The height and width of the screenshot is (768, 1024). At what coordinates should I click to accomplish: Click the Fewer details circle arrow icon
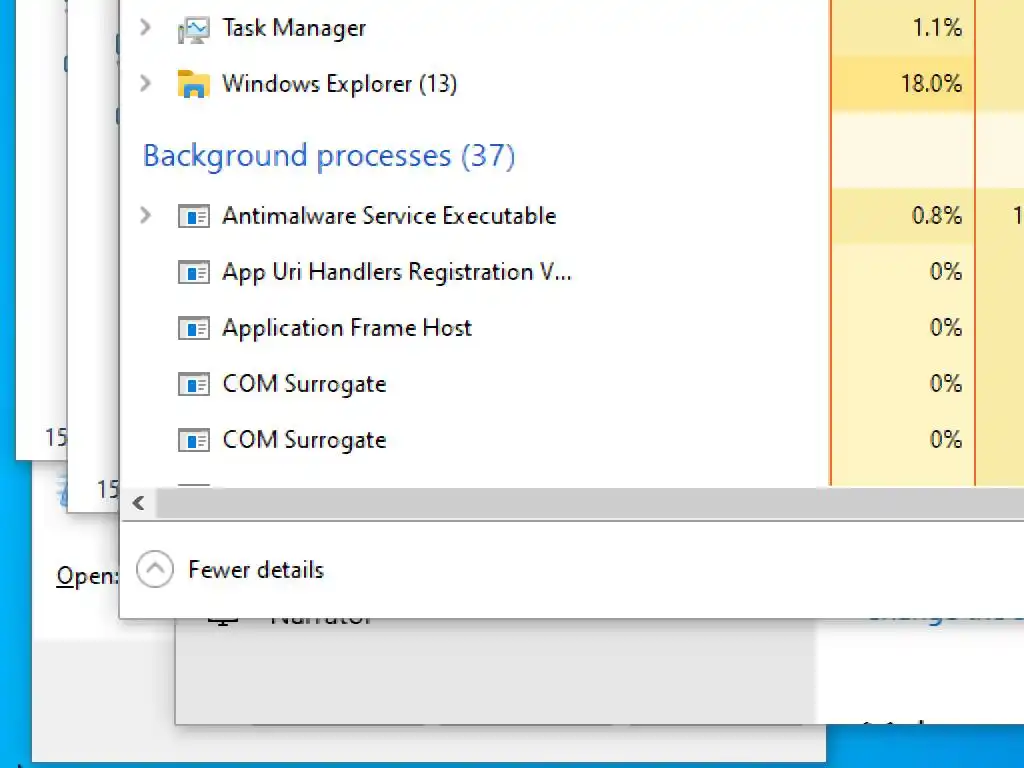pos(154,570)
